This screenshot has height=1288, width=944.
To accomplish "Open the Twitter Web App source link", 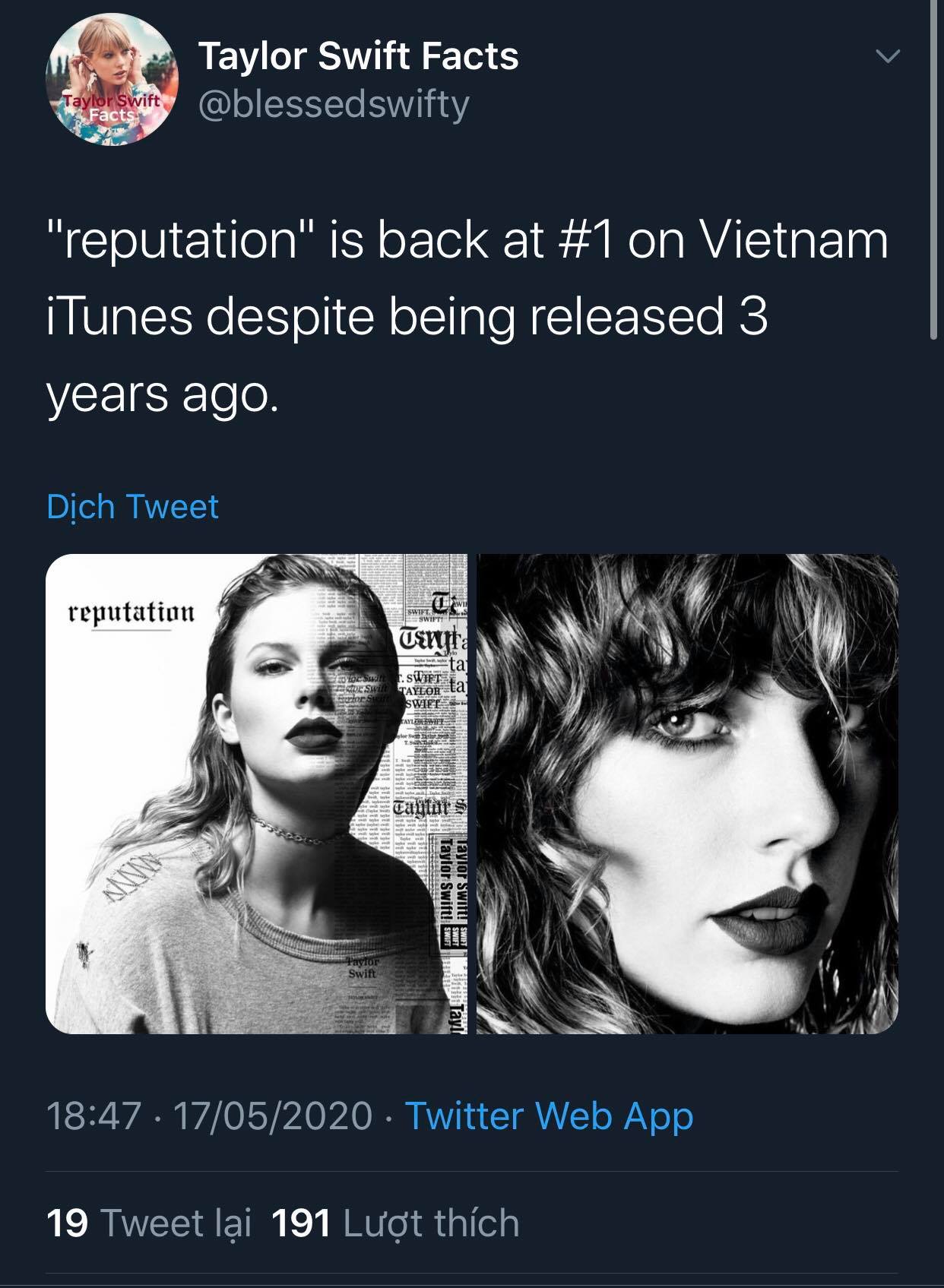I will [549, 1116].
